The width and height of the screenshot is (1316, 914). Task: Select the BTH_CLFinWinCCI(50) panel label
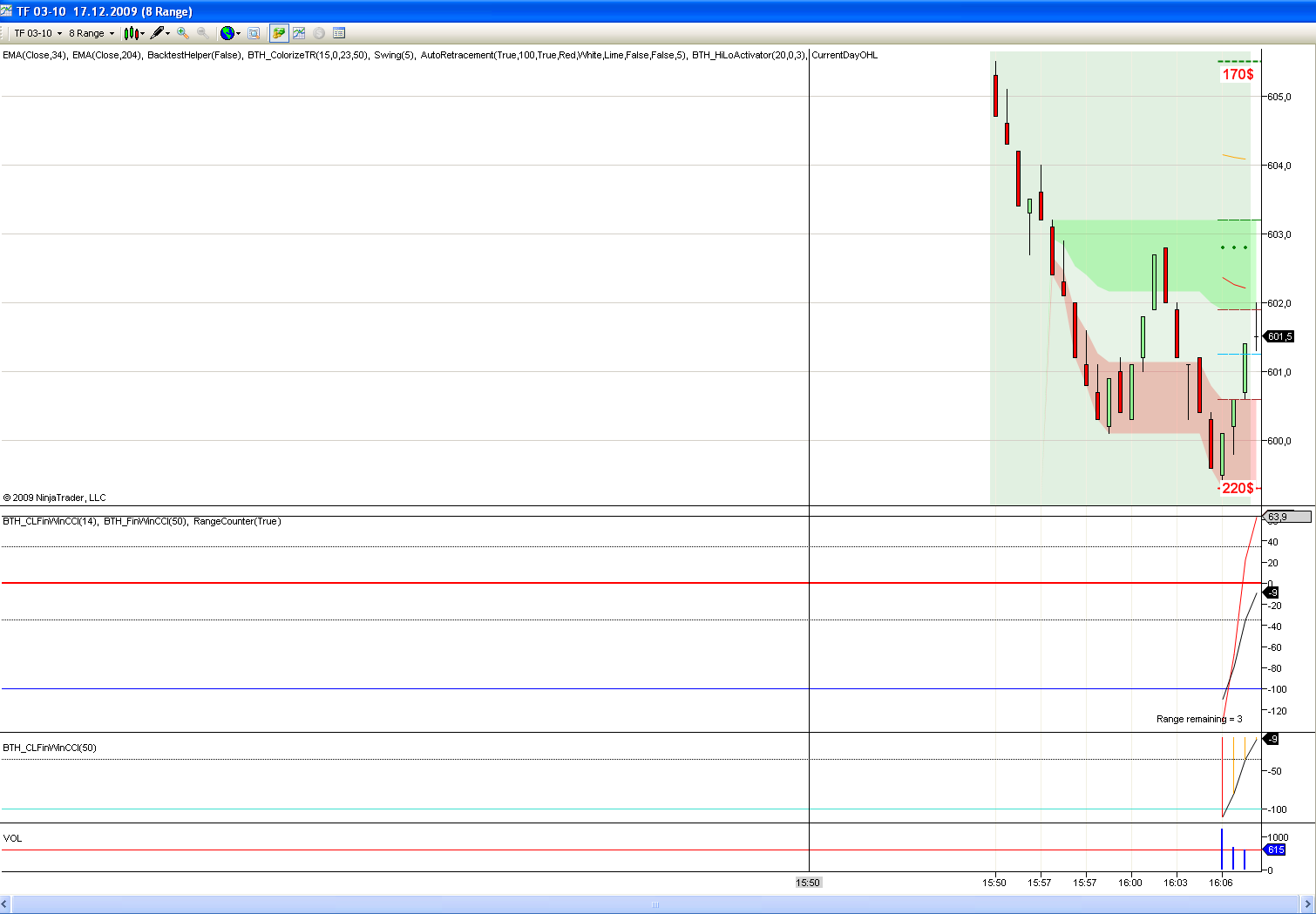coord(50,748)
